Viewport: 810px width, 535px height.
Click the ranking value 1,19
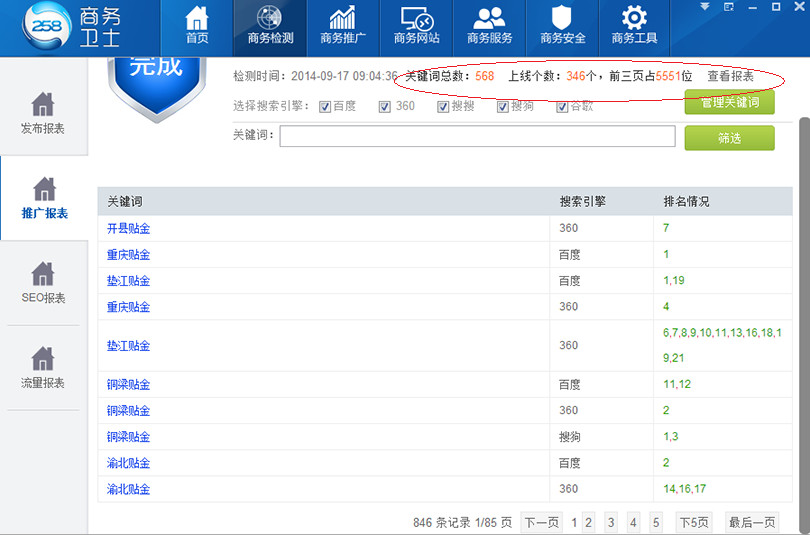674,280
